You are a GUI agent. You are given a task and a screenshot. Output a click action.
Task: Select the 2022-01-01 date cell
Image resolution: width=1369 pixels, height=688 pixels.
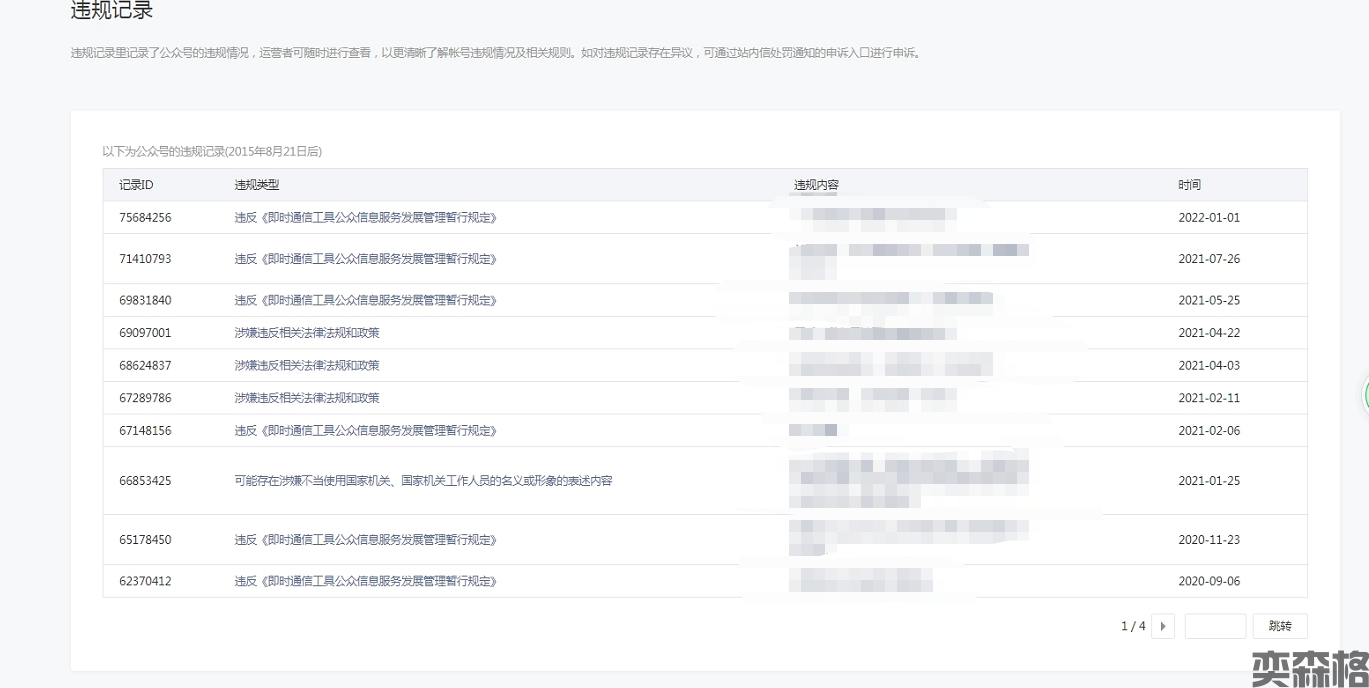[1208, 217]
